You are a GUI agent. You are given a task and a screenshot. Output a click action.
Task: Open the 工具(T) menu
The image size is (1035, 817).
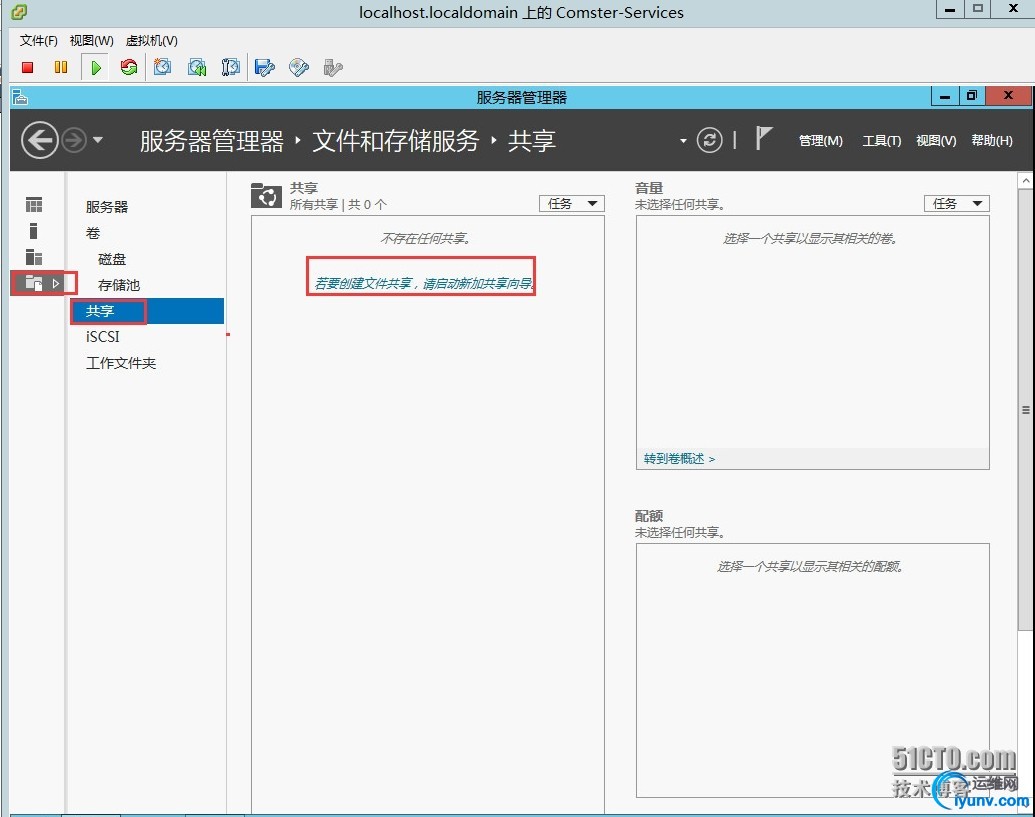(x=881, y=141)
